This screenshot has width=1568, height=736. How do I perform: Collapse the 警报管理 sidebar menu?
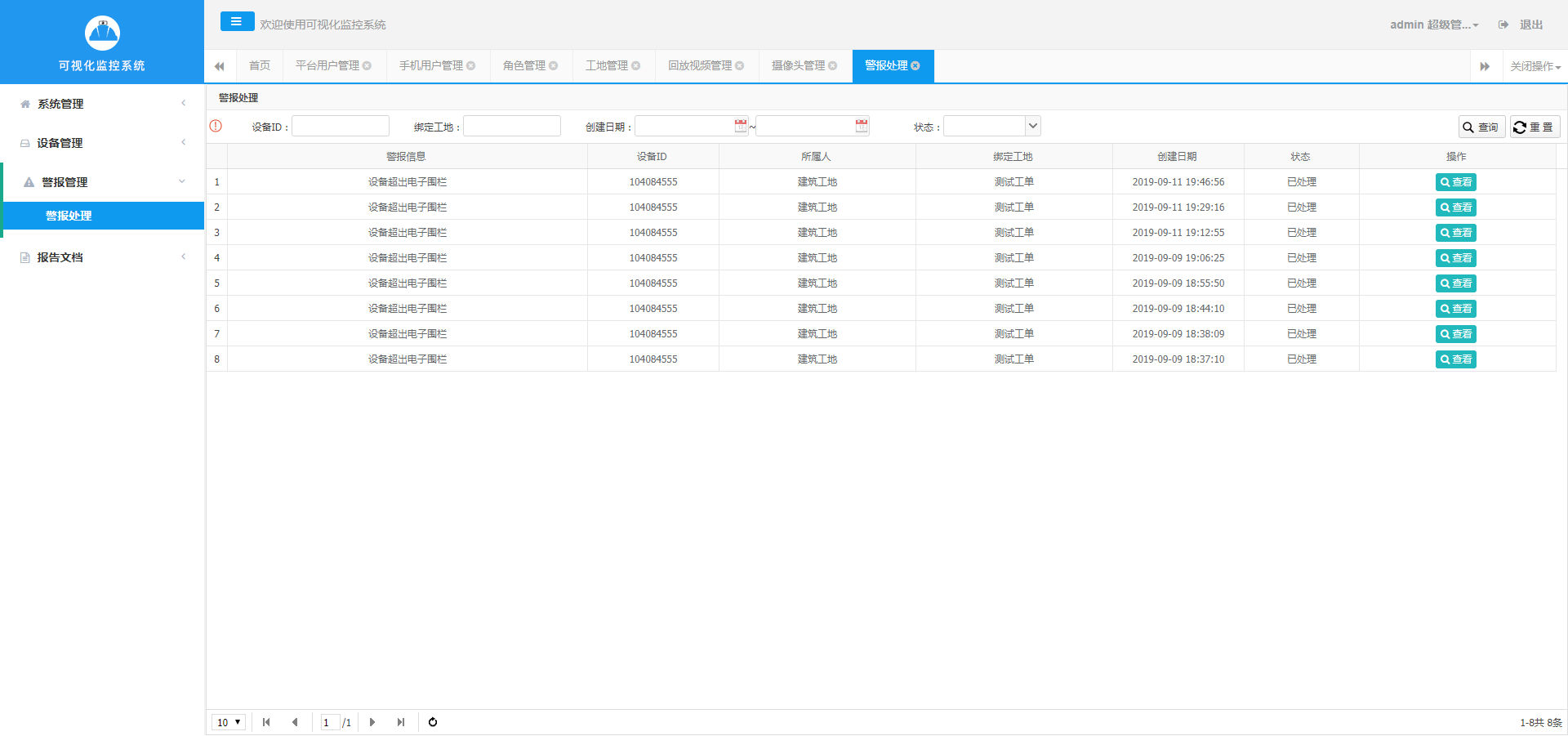point(102,182)
